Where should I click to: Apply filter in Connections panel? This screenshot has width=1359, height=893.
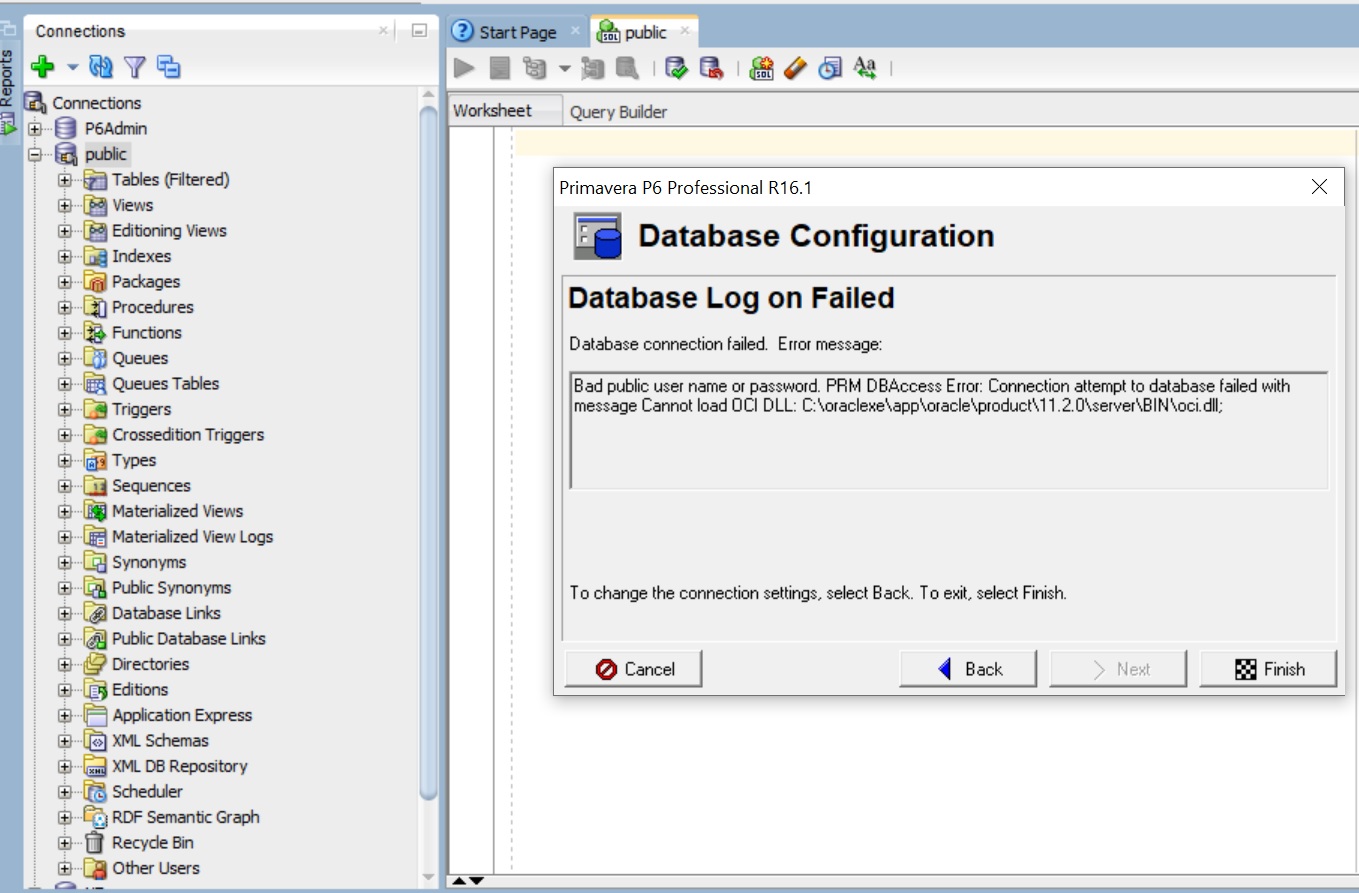point(135,67)
